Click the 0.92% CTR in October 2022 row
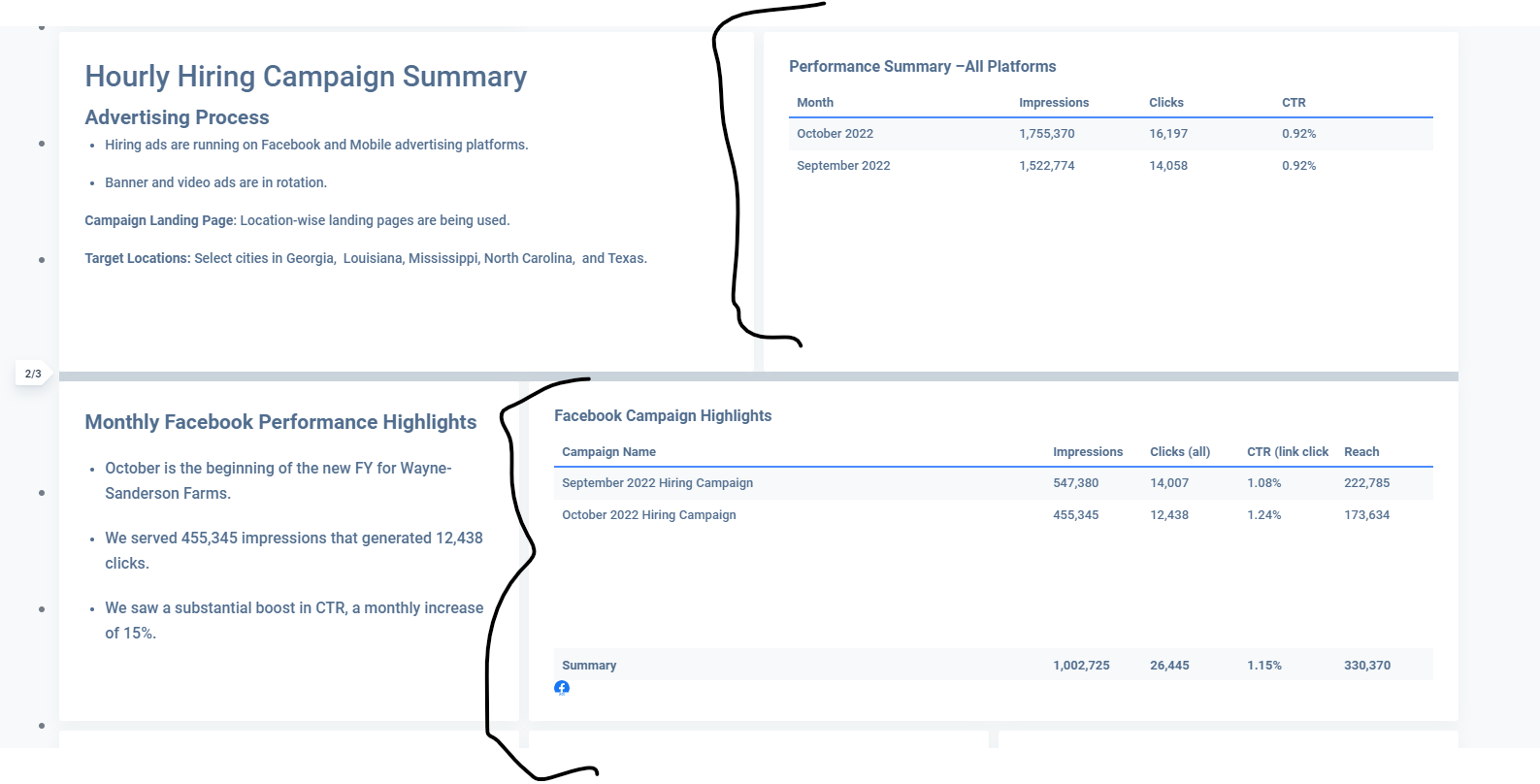 tap(1299, 134)
